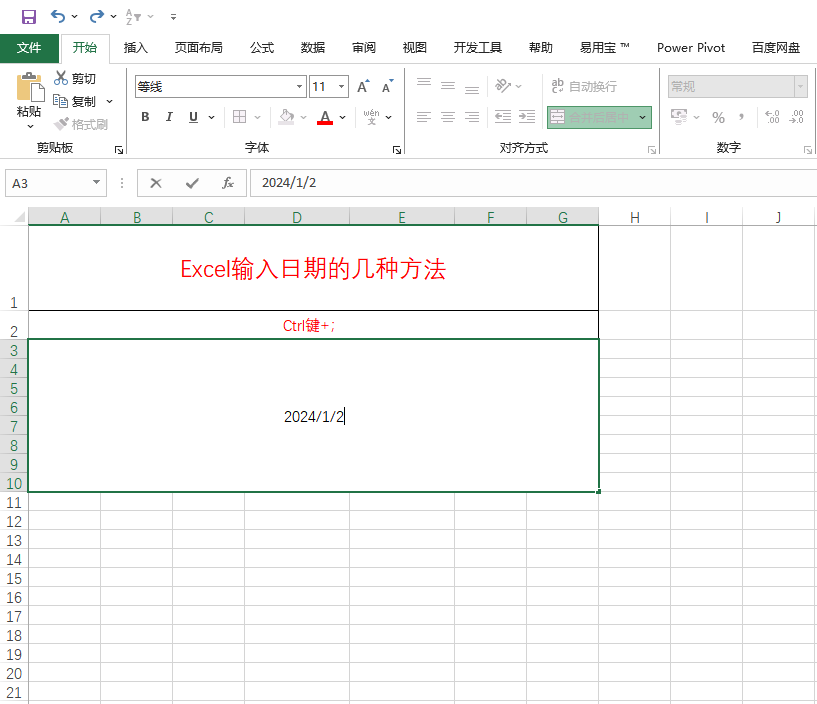This screenshot has width=817, height=704.
Task: Click the center horizontally icon
Action: click(x=448, y=117)
